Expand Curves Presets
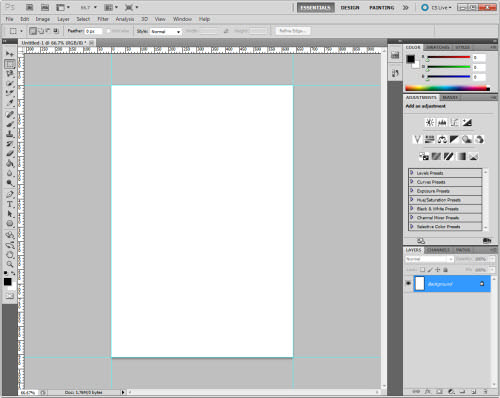 tap(412, 182)
